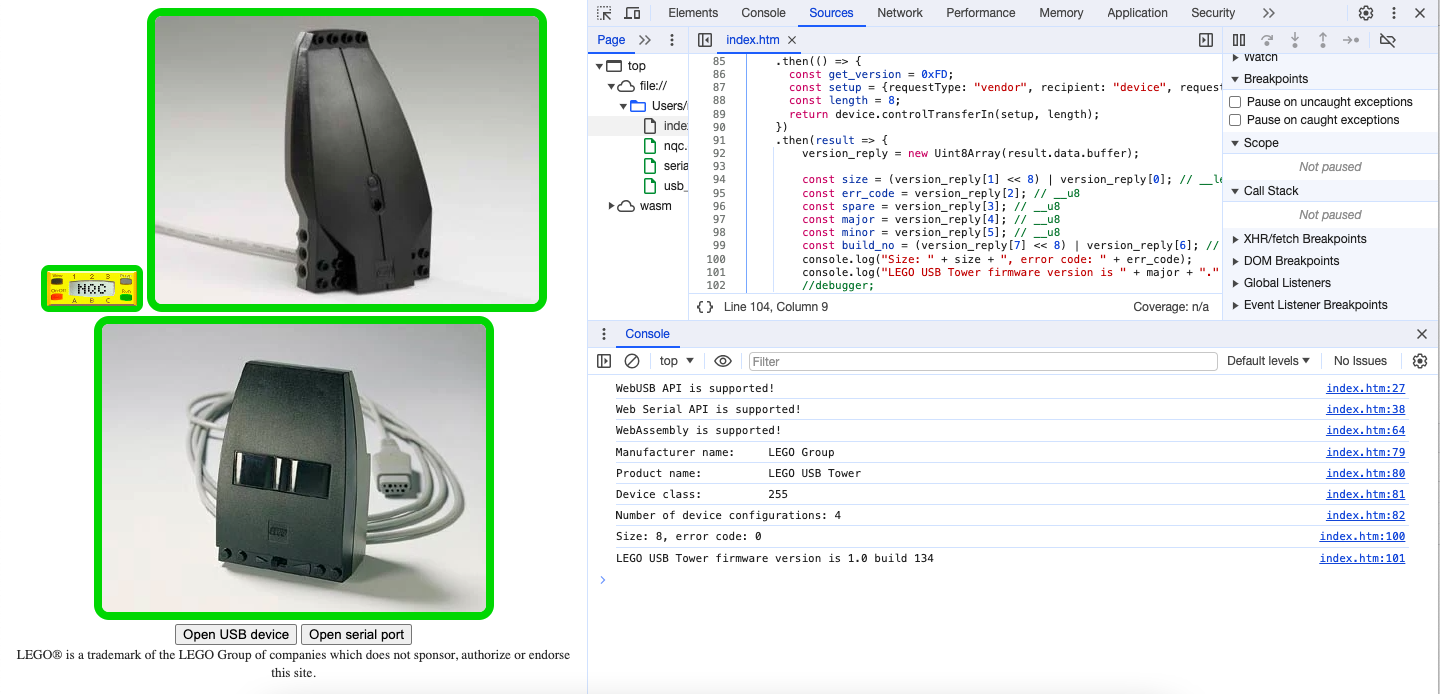1440x694 pixels.
Task: Click the Open serial port button
Action: point(357,634)
